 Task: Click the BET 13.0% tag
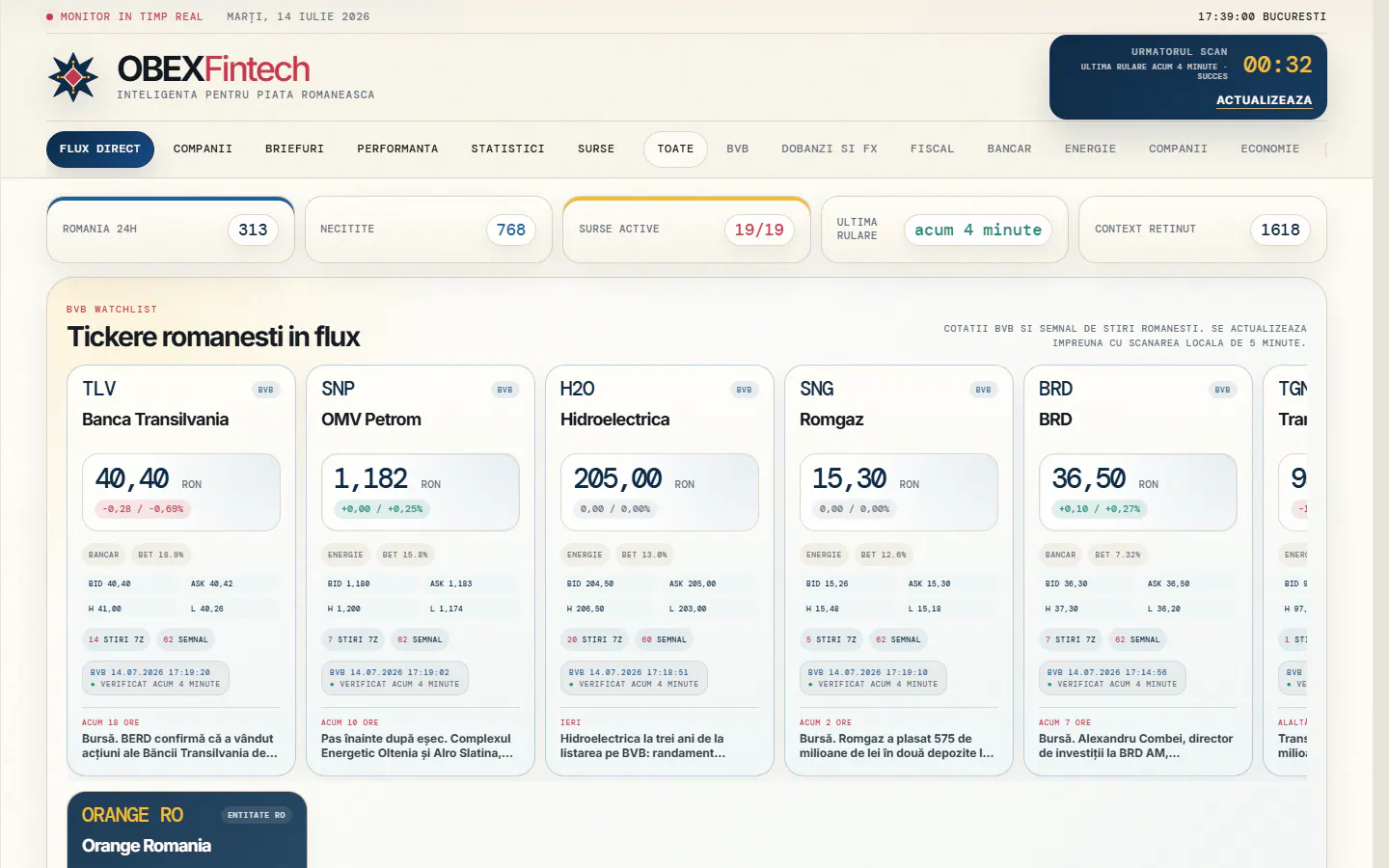644,555
